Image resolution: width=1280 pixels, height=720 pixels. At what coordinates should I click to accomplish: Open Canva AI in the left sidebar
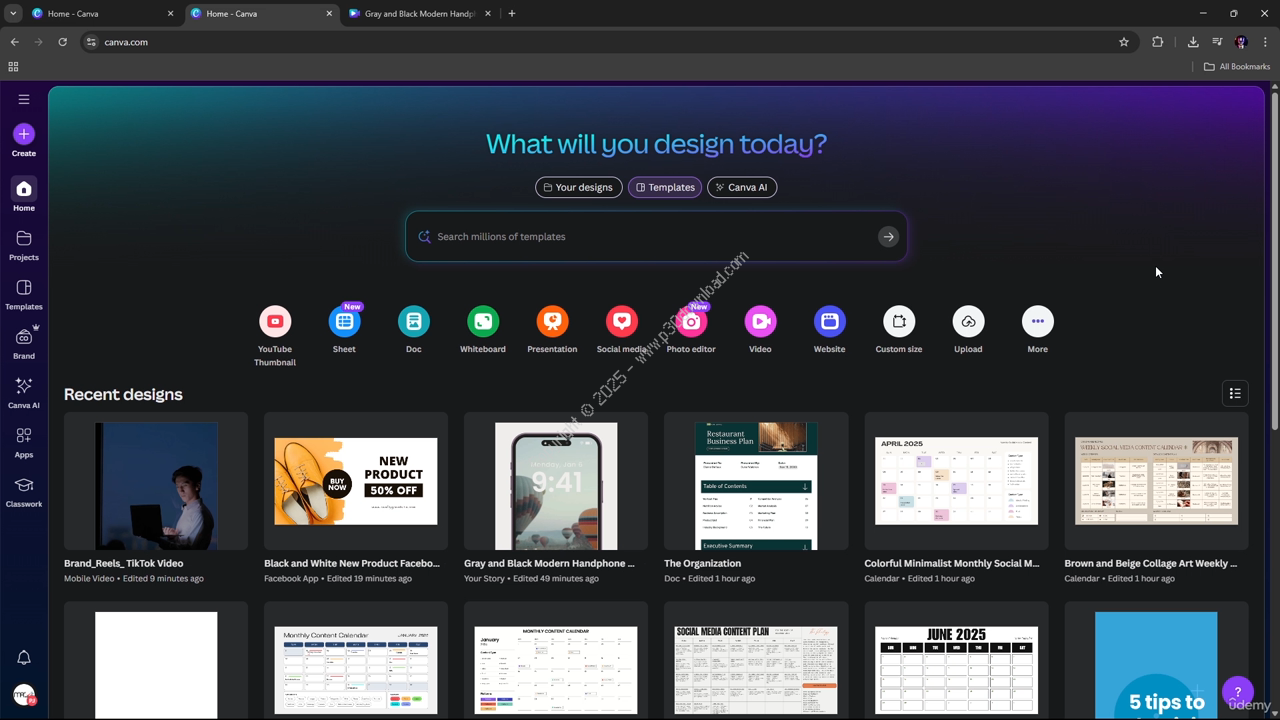point(24,392)
